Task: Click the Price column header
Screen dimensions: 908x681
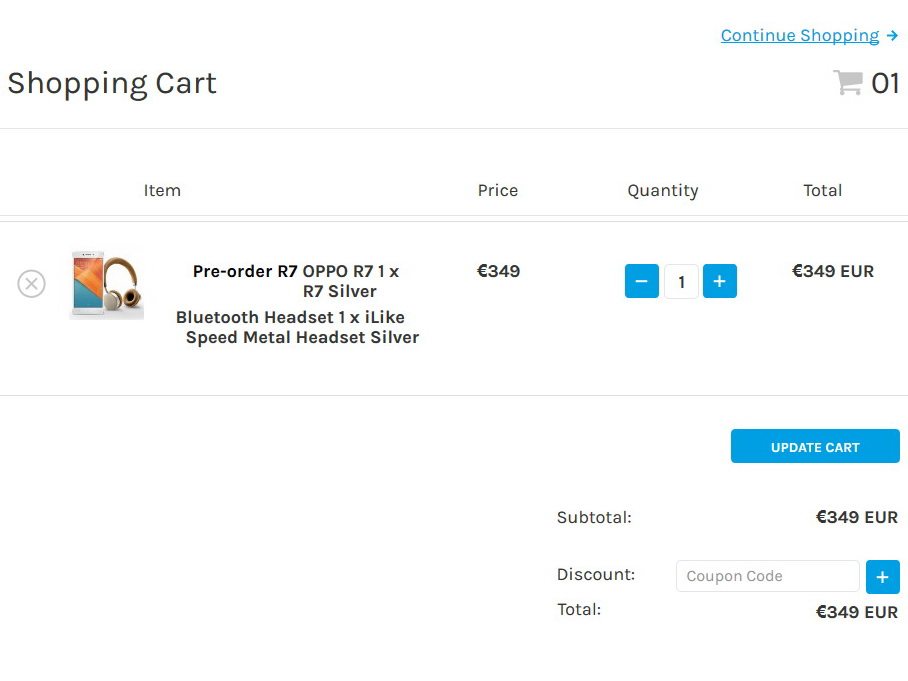Action: [x=498, y=190]
